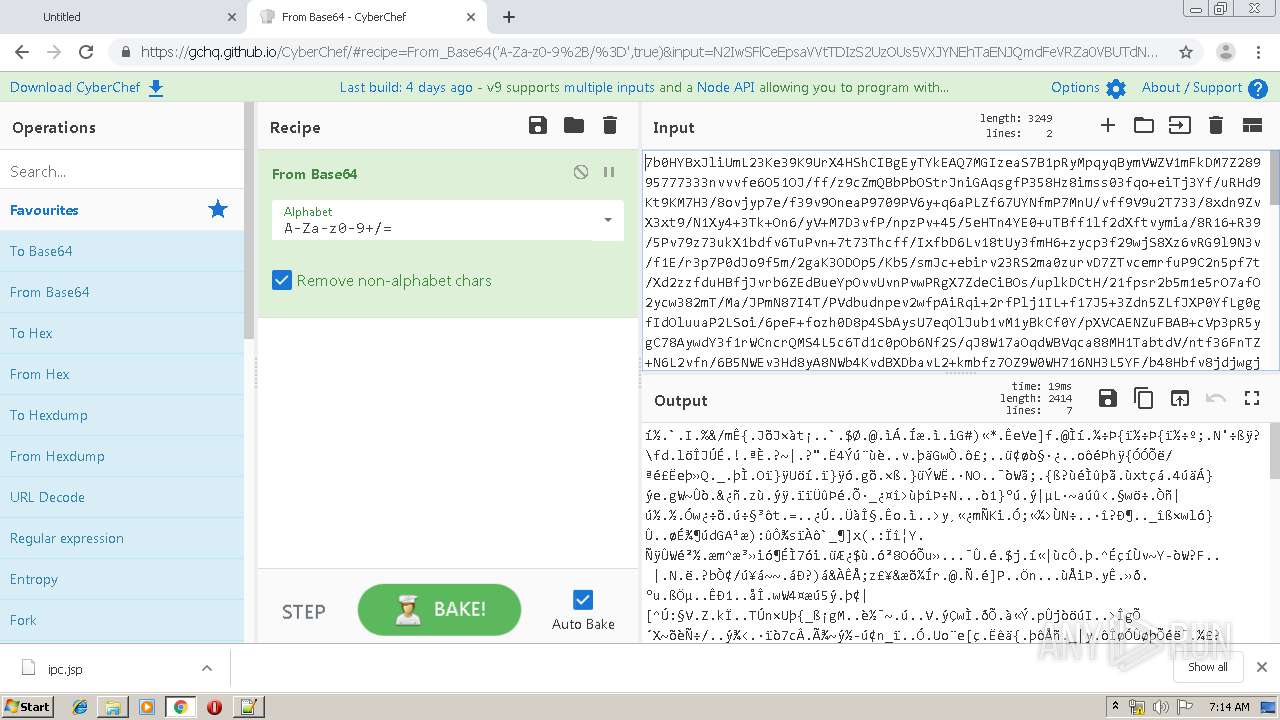
Task: Select the Fork operation
Action: 122,620
